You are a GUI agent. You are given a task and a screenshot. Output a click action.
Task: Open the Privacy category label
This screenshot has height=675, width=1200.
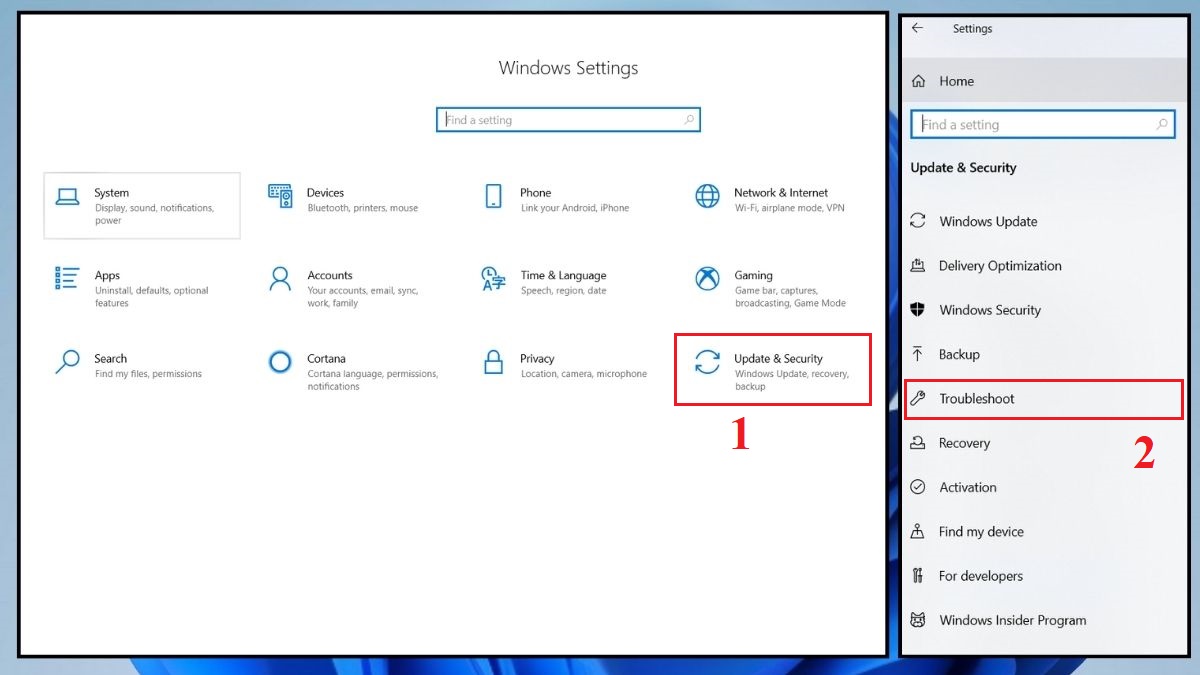537,359
